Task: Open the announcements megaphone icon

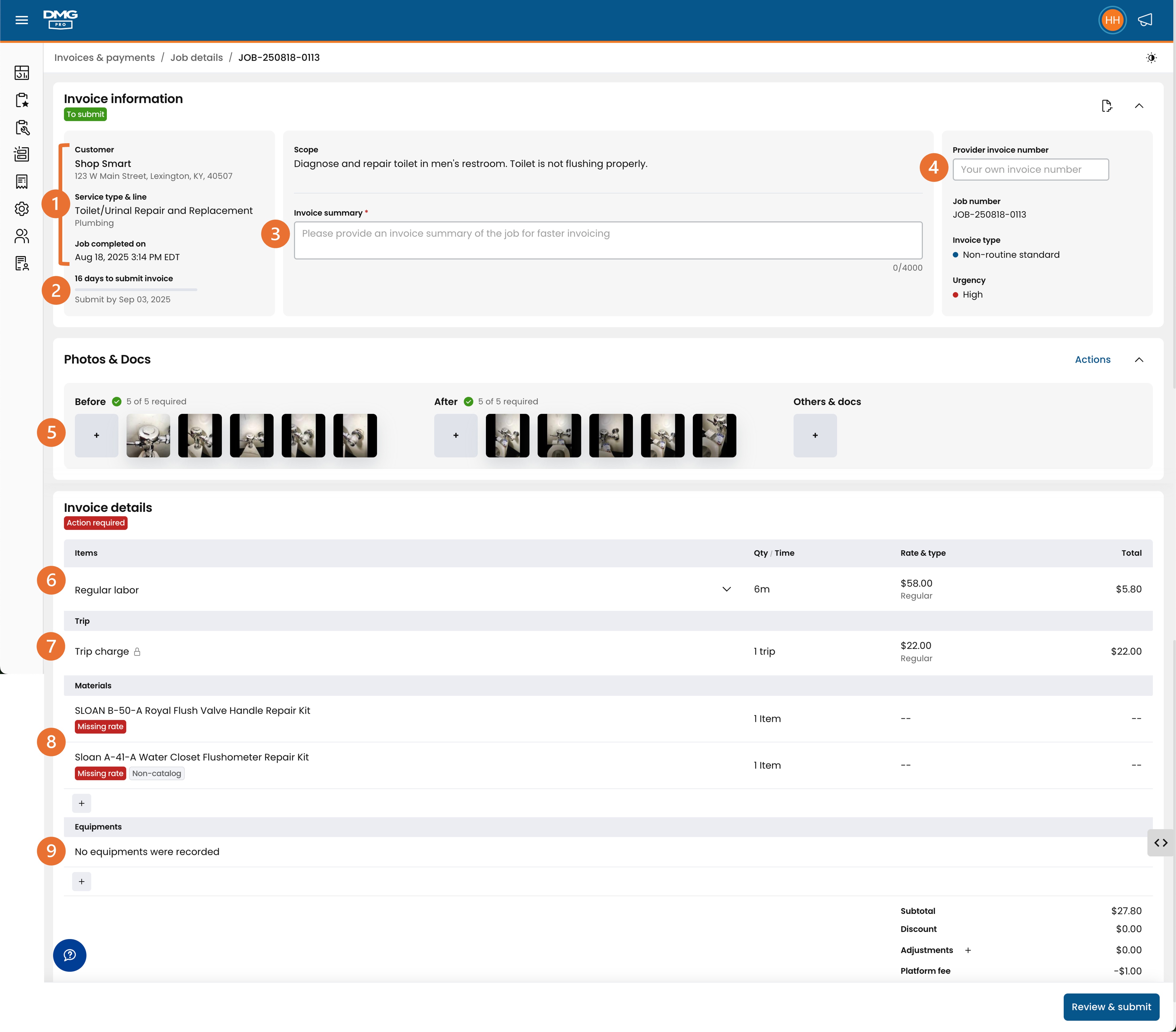Action: (1145, 20)
